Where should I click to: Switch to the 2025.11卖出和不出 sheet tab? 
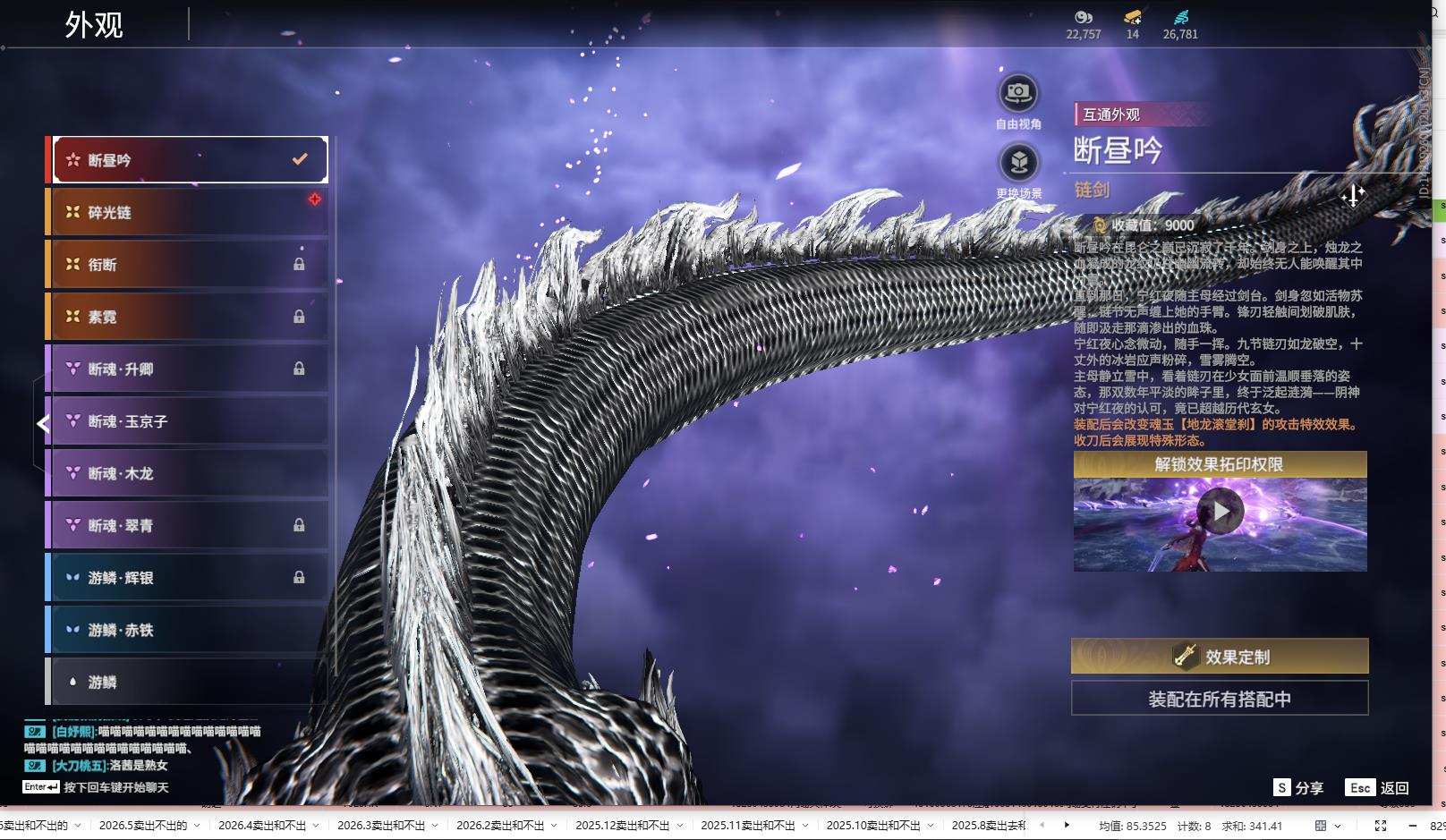click(748, 826)
